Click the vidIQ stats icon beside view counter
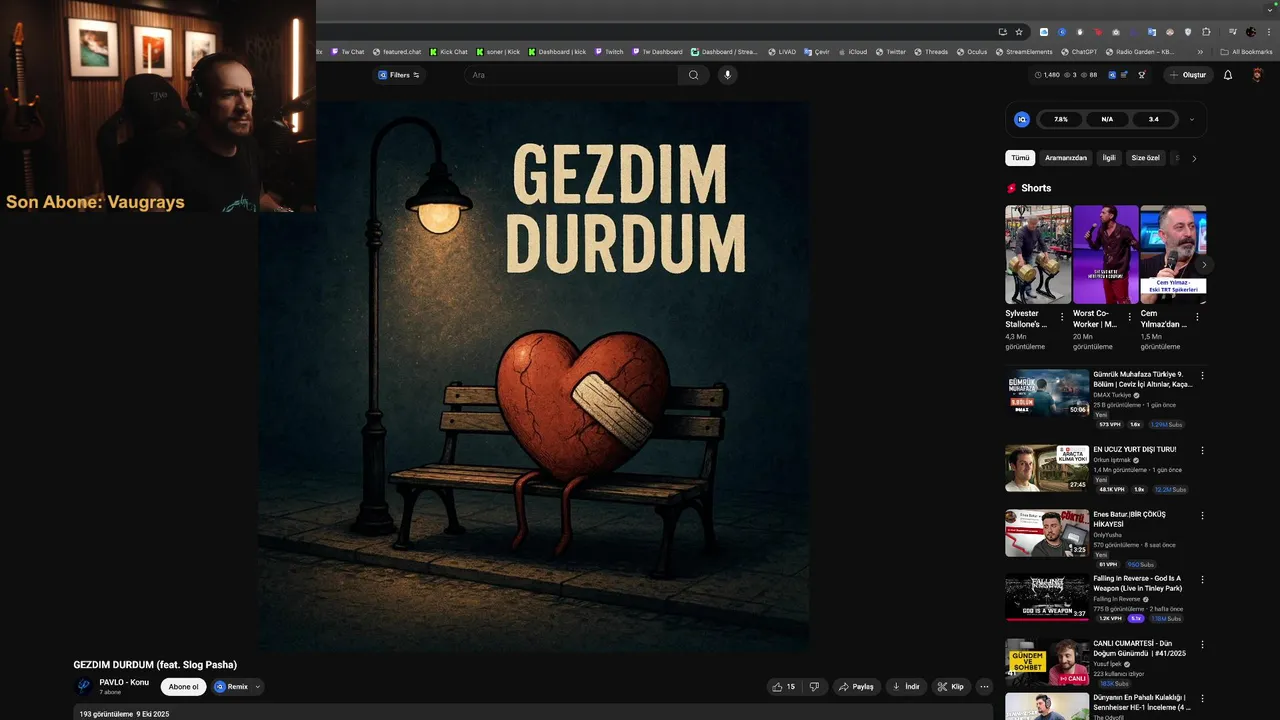The height and width of the screenshot is (720, 1280). pos(1112,75)
